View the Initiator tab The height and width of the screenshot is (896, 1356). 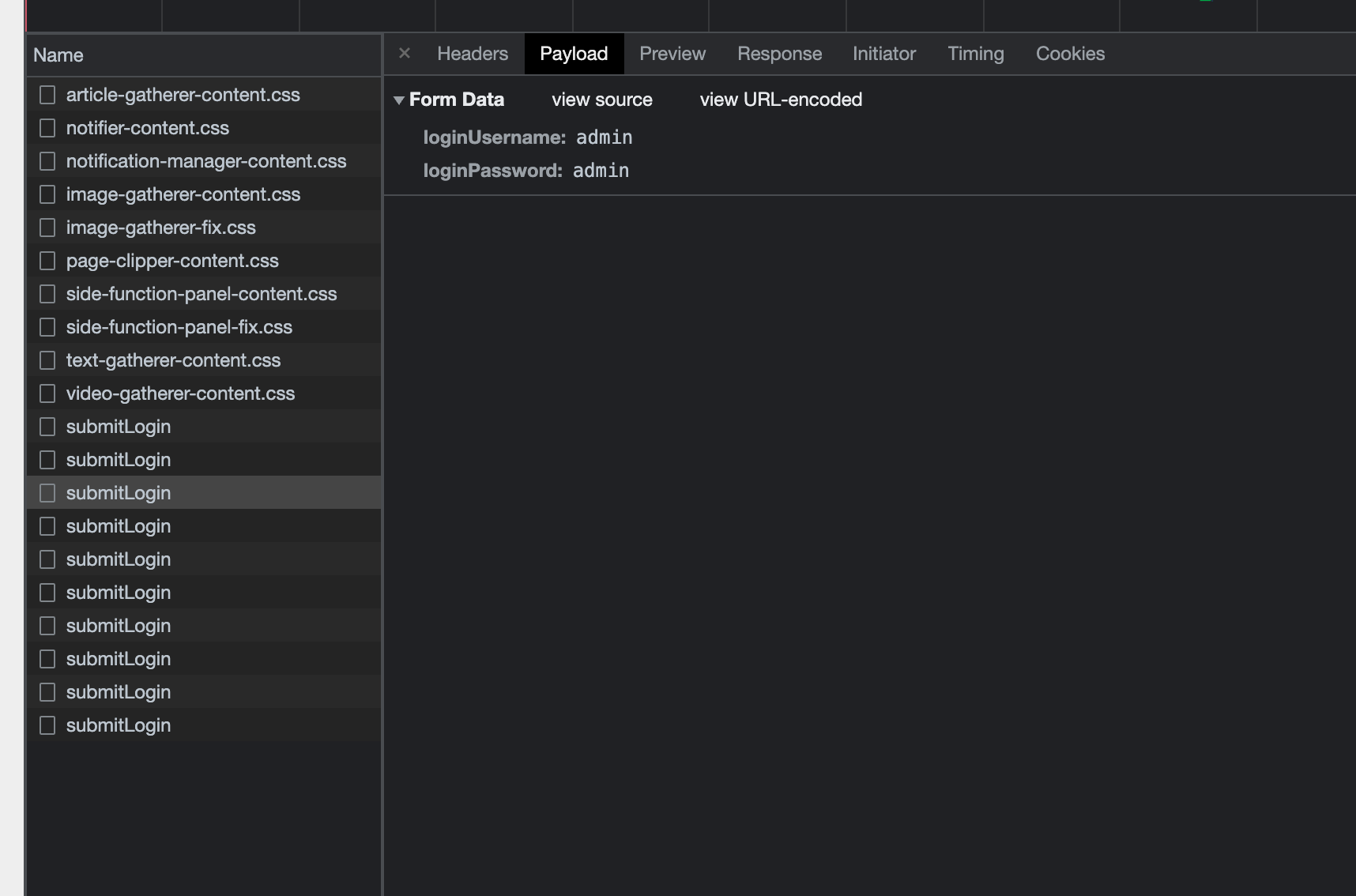point(883,53)
